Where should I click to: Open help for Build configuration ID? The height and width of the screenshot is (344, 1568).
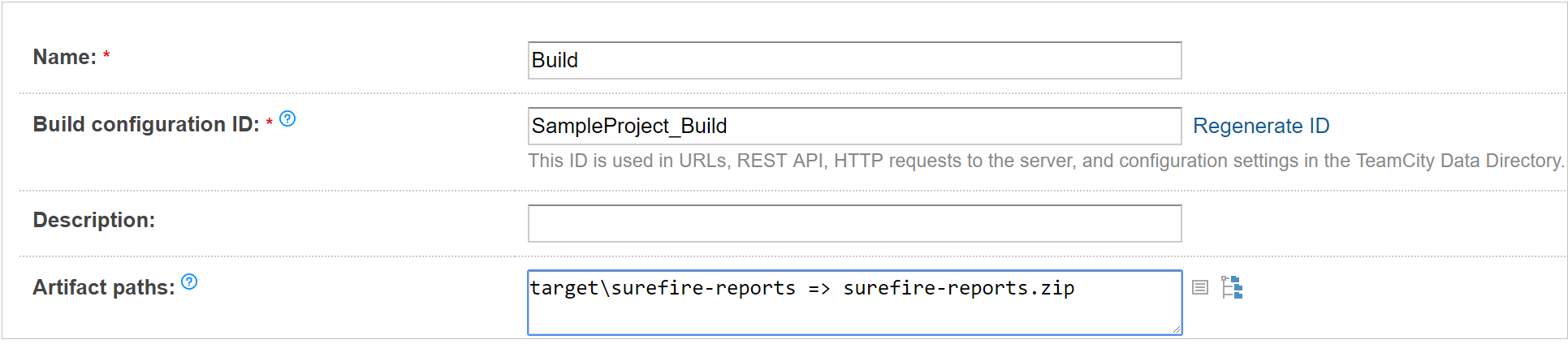287,119
